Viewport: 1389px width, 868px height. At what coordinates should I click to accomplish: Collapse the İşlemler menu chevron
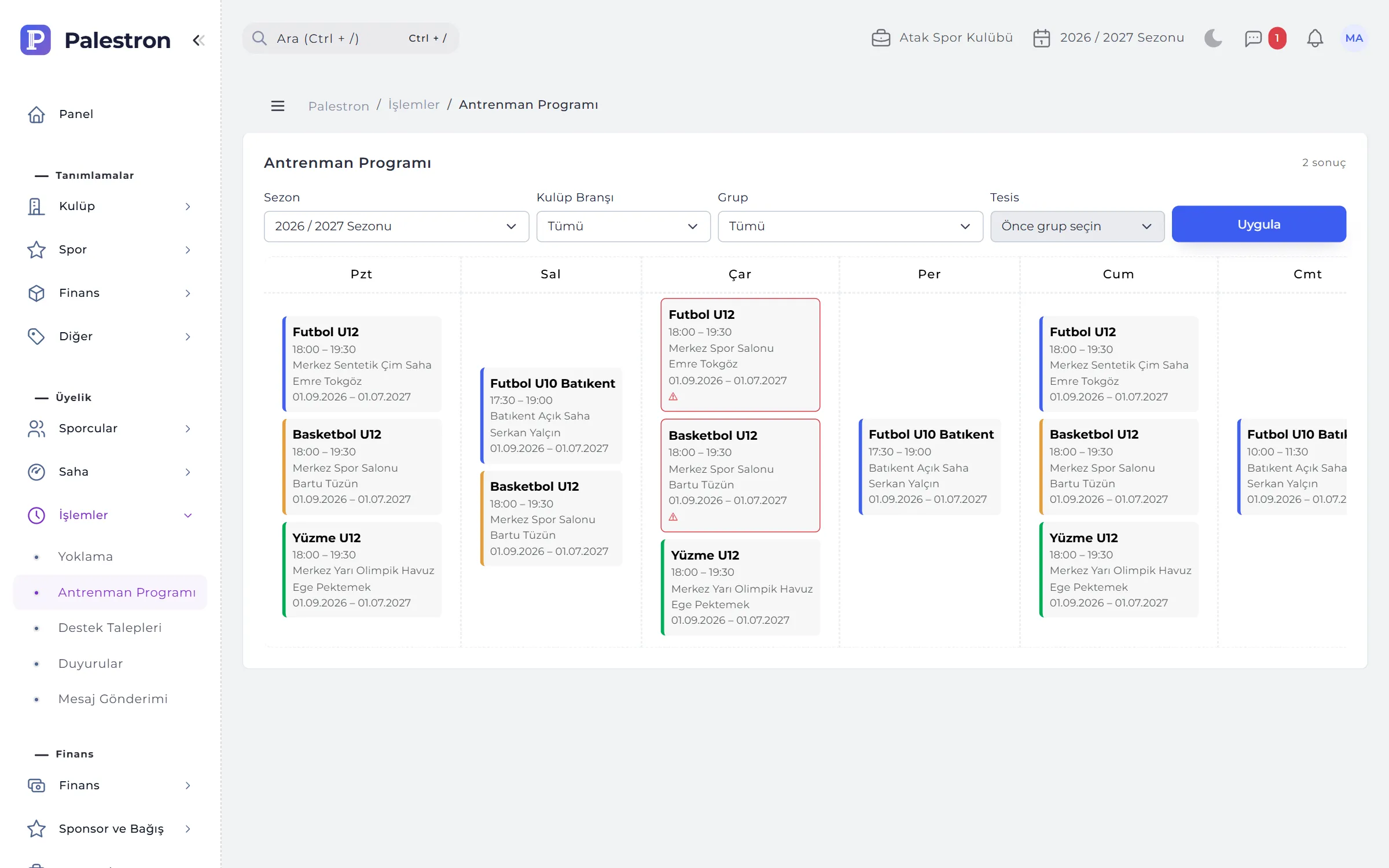(188, 516)
